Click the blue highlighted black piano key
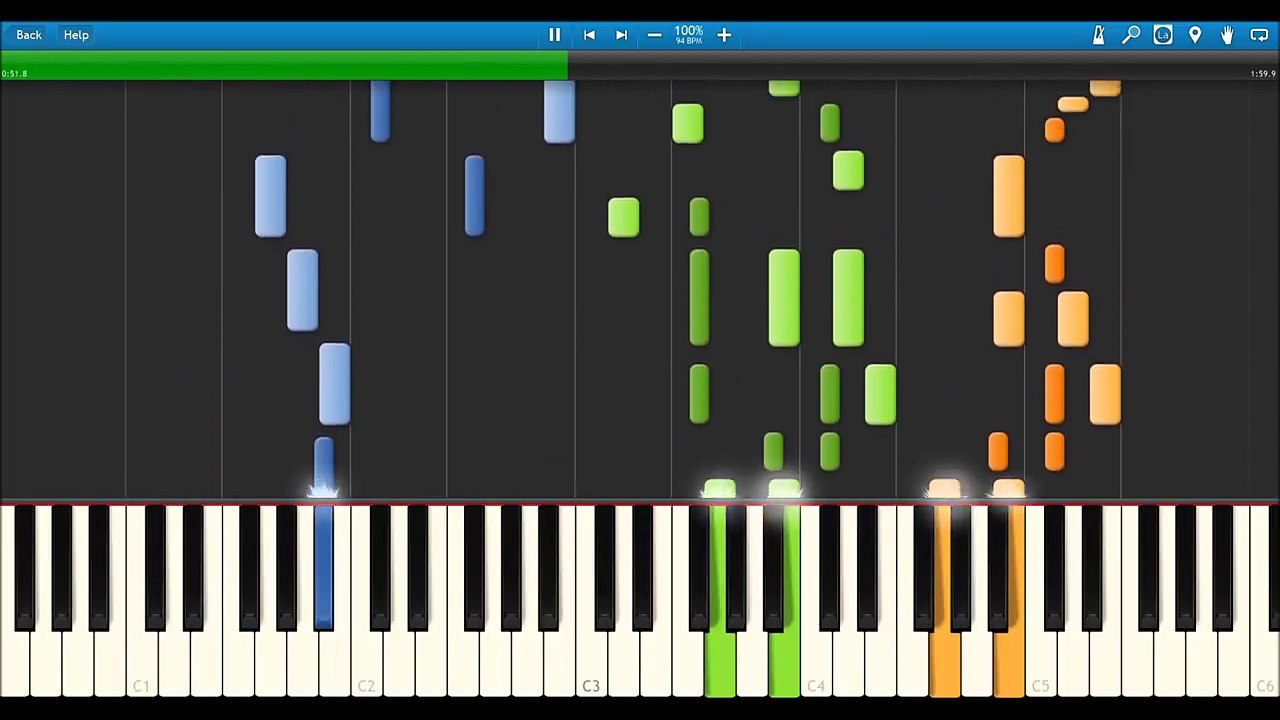This screenshot has height=720, width=1280. [324, 566]
